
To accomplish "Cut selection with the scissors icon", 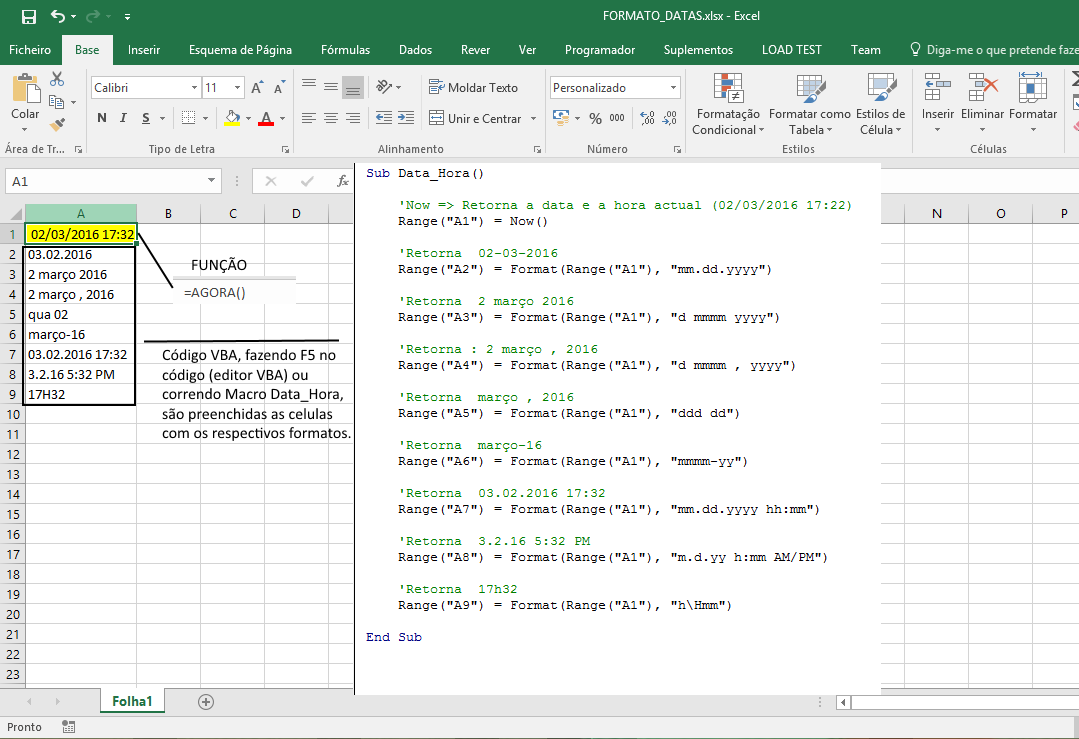I will (57, 79).
